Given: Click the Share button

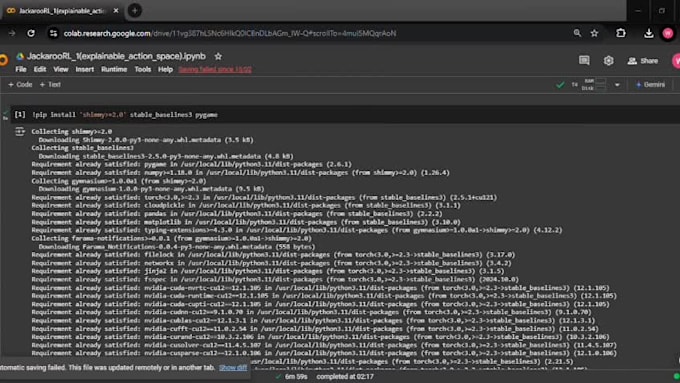Looking at the screenshot, I should [x=643, y=61].
